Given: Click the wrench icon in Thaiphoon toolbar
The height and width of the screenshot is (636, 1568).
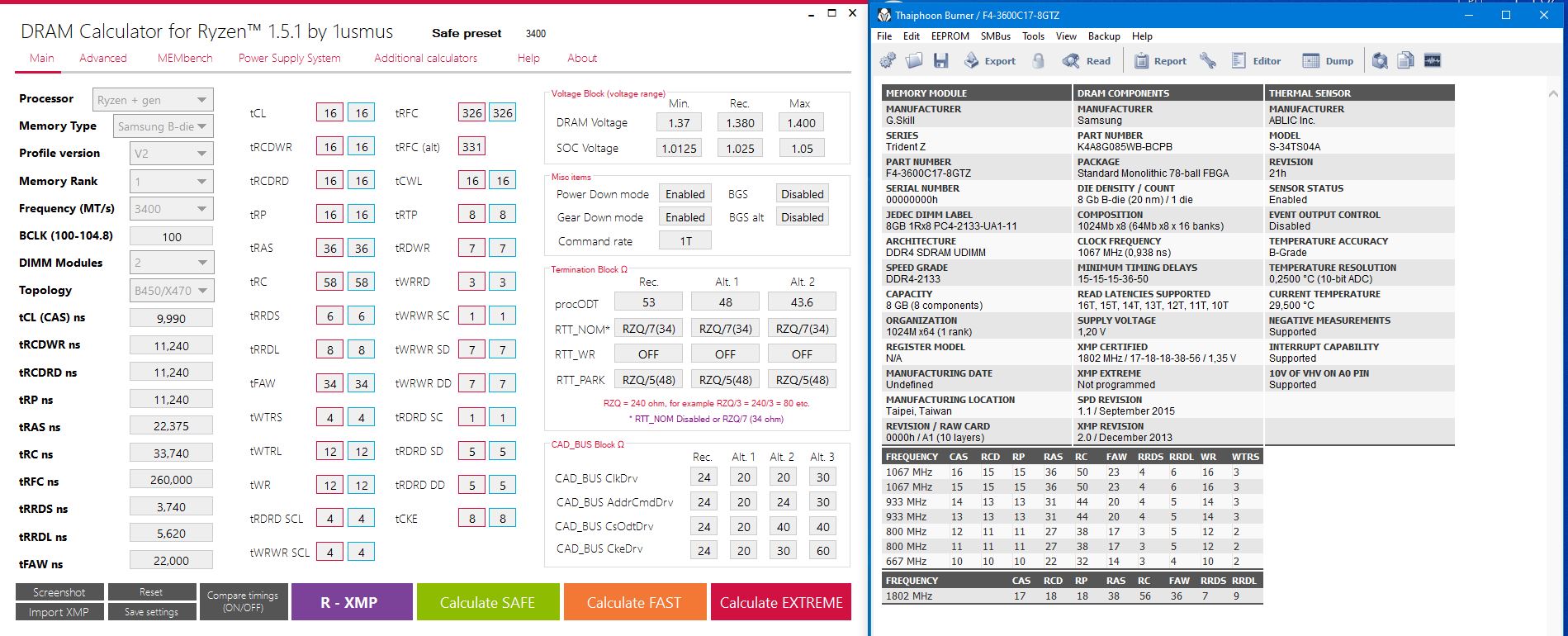Looking at the screenshot, I should pyautogui.click(x=1208, y=60).
